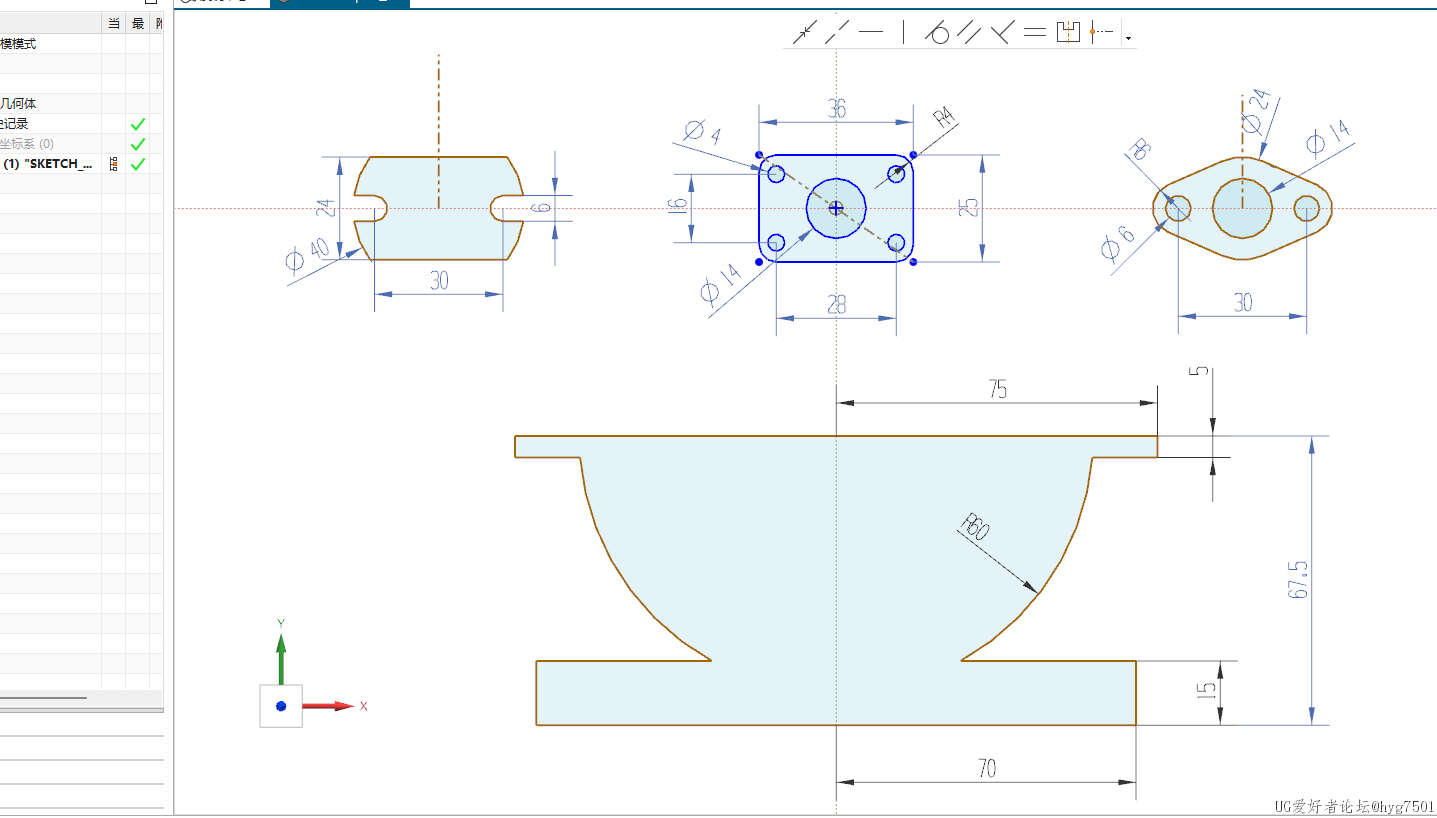The width and height of the screenshot is (1437, 818).
Task: Click the green checkmark in the SKETCH row
Action: [x=138, y=164]
